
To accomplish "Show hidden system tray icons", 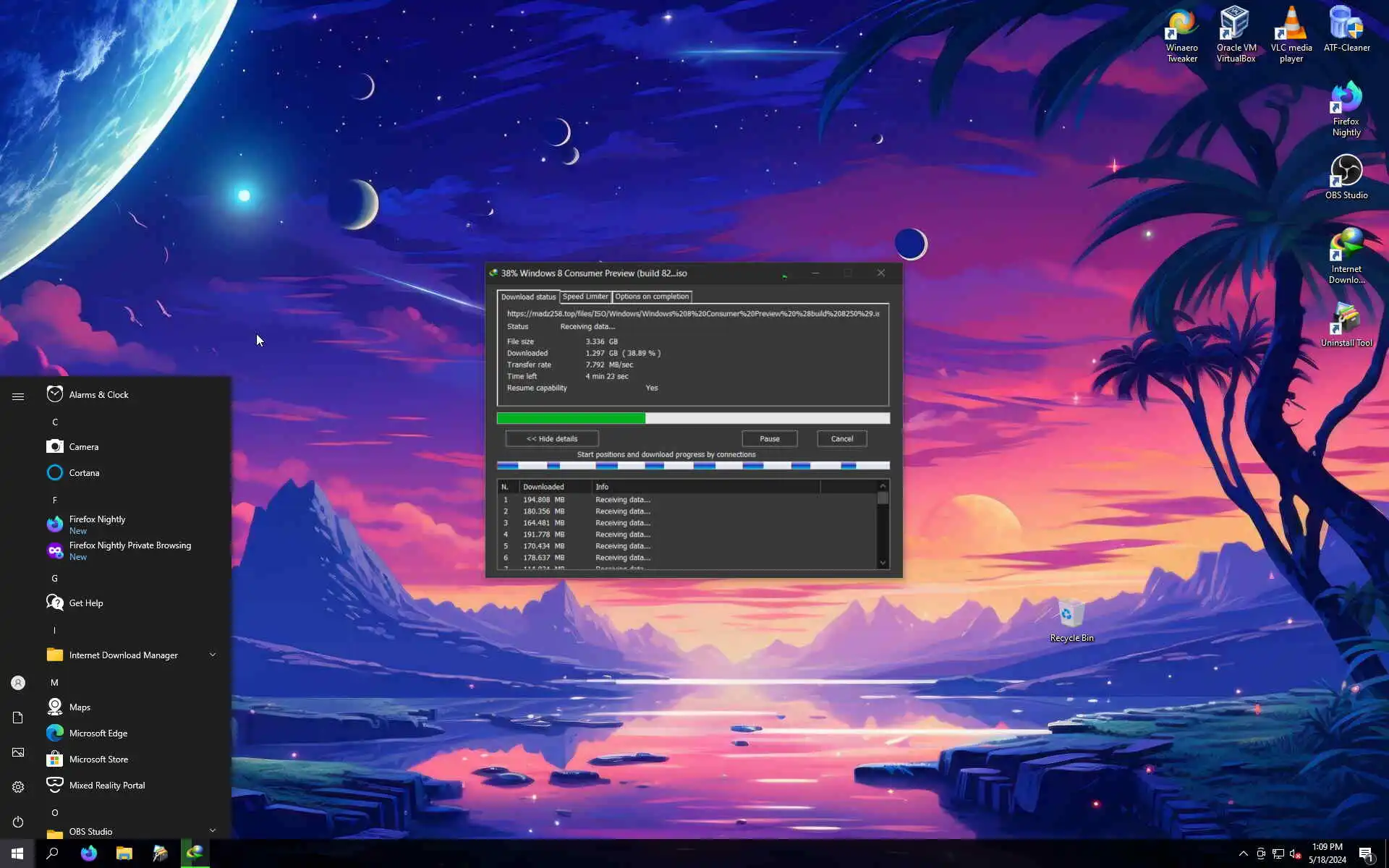I will click(x=1243, y=854).
